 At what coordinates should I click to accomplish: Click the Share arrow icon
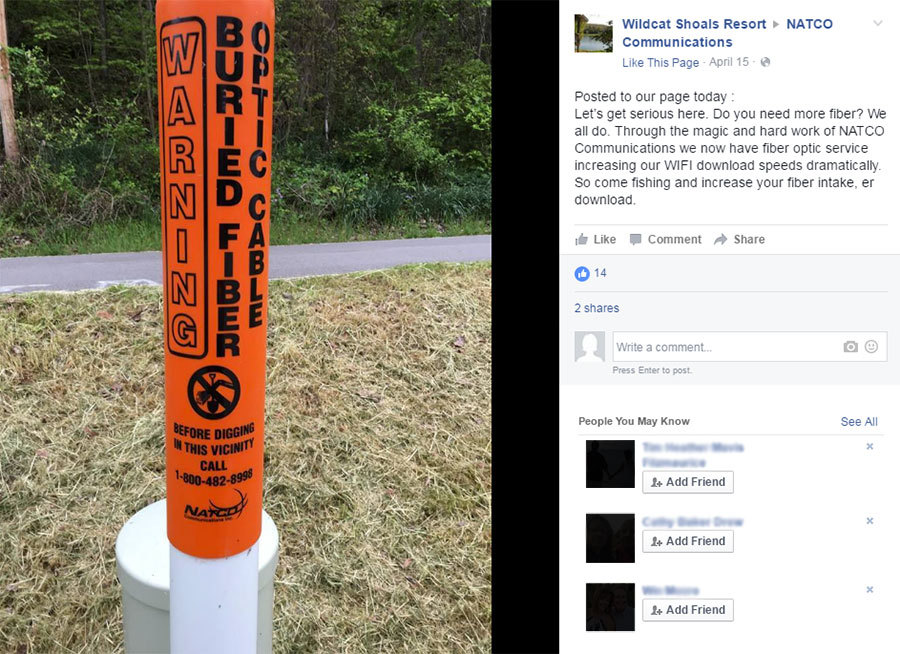720,239
